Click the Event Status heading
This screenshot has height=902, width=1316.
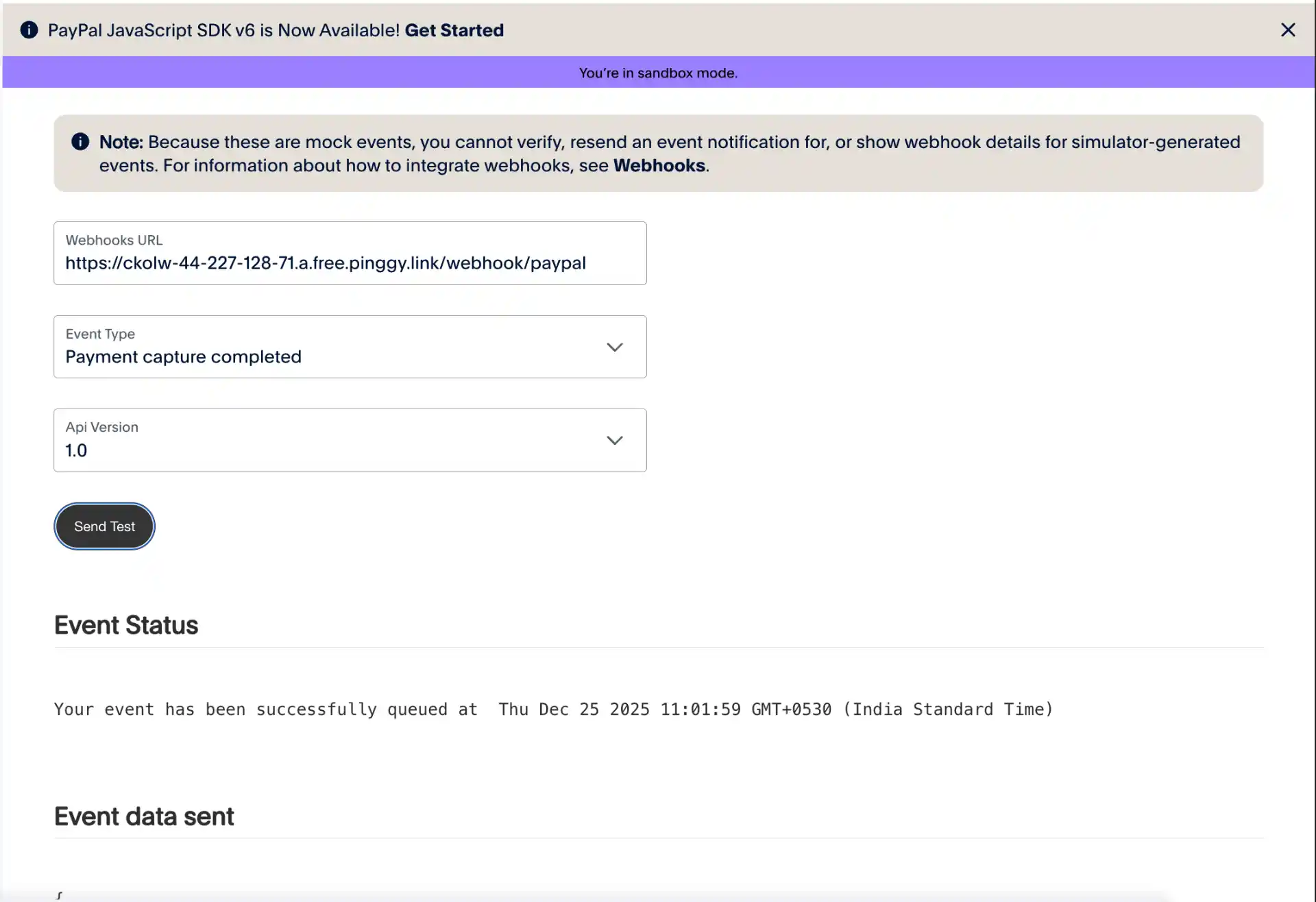pyautogui.click(x=125, y=624)
